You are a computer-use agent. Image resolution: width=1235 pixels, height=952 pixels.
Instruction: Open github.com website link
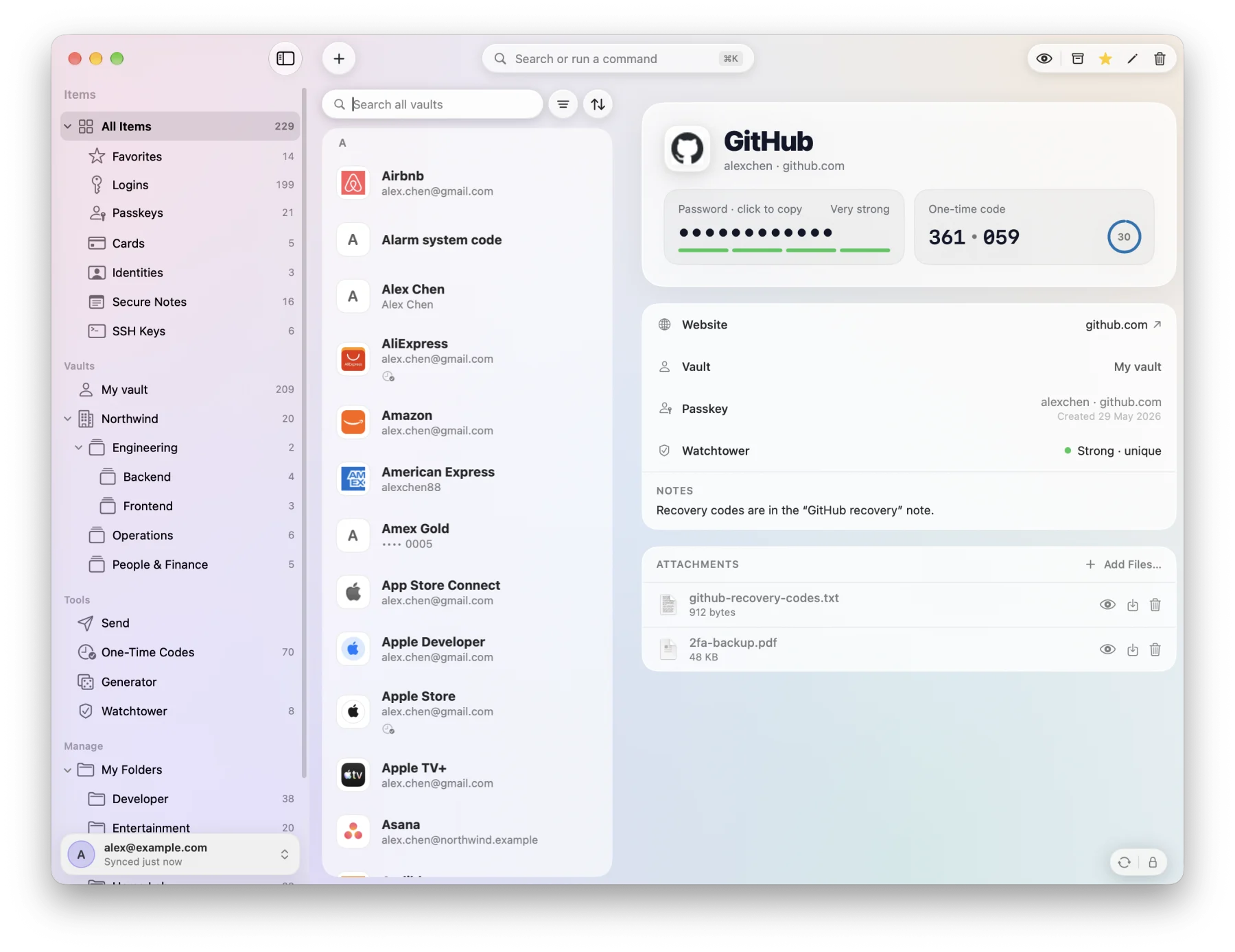pos(1123,324)
